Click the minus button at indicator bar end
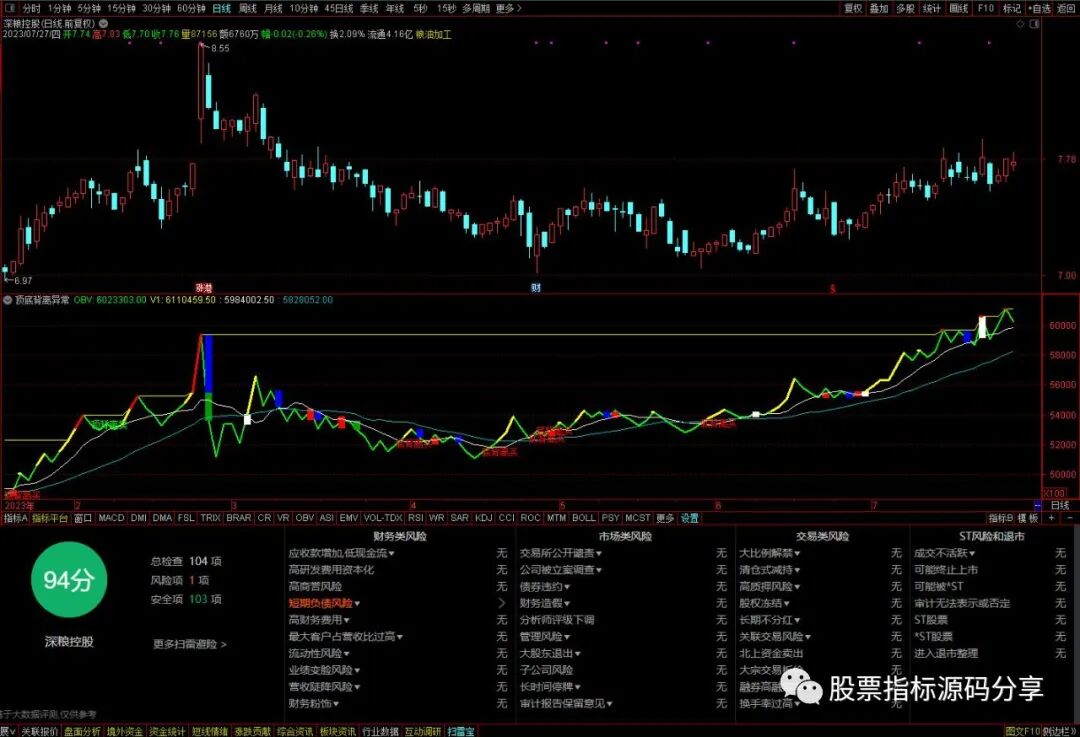Image resolution: width=1080 pixels, height=737 pixels. pyautogui.click(x=1070, y=518)
